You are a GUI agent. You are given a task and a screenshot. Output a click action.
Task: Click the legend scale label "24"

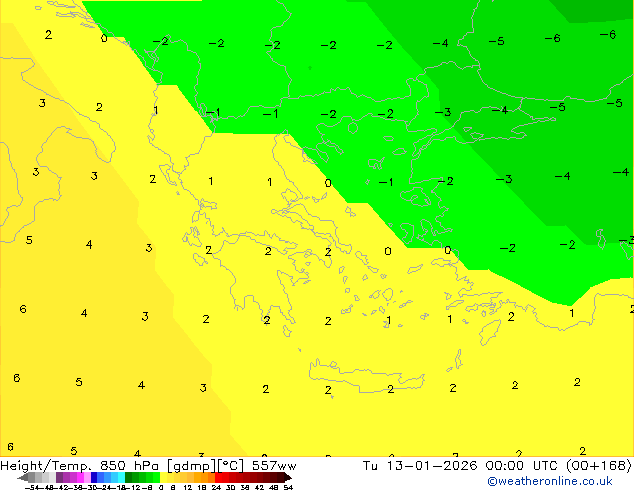tap(216, 487)
